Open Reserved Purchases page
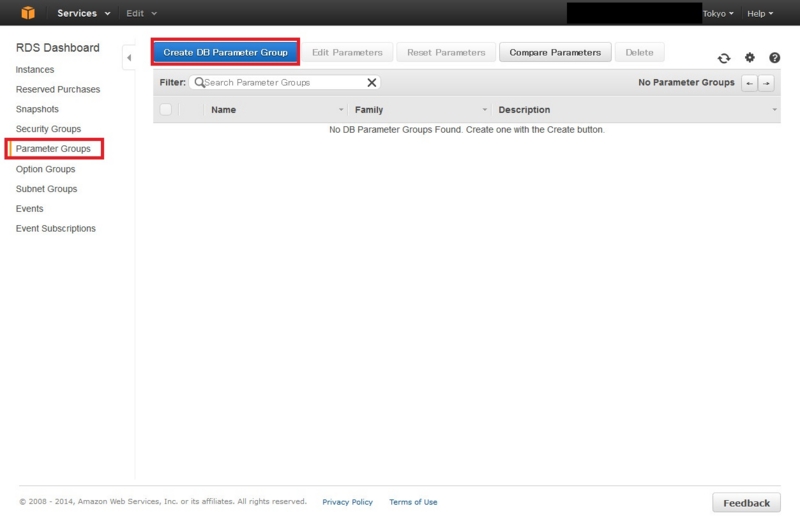This screenshot has width=800, height=518. 58,89
